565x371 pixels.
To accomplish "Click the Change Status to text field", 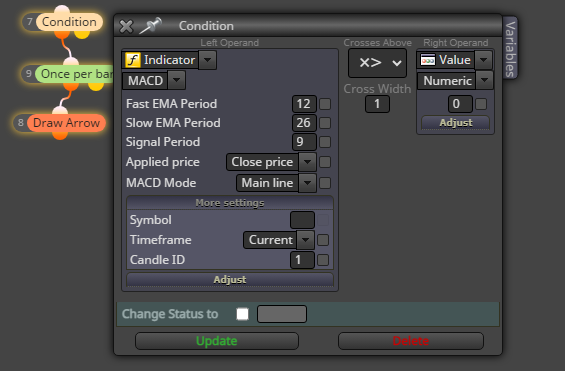I will click(282, 314).
